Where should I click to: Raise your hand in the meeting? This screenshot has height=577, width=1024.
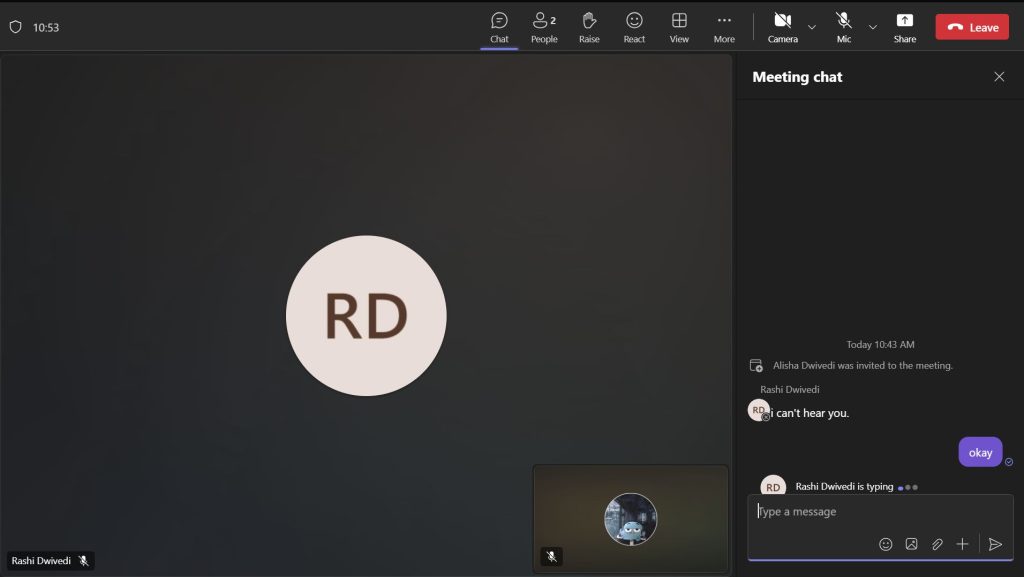589,27
